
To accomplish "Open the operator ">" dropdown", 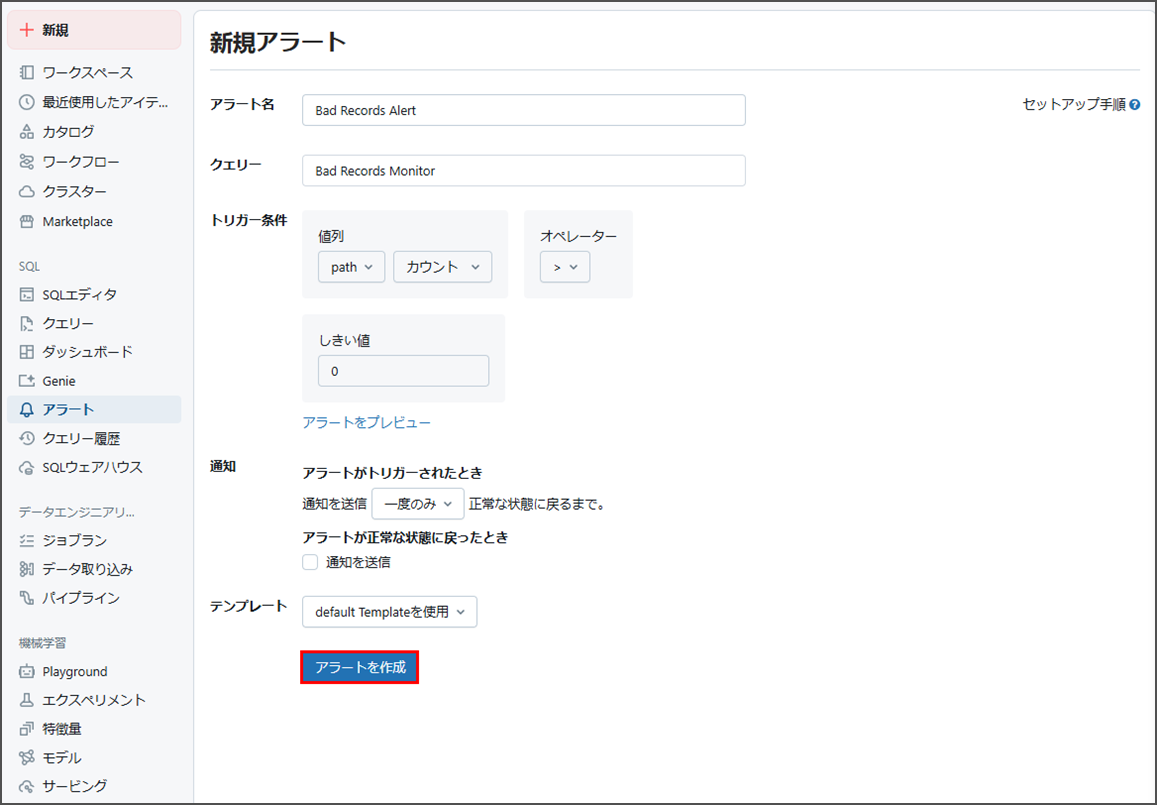I will (x=565, y=267).
